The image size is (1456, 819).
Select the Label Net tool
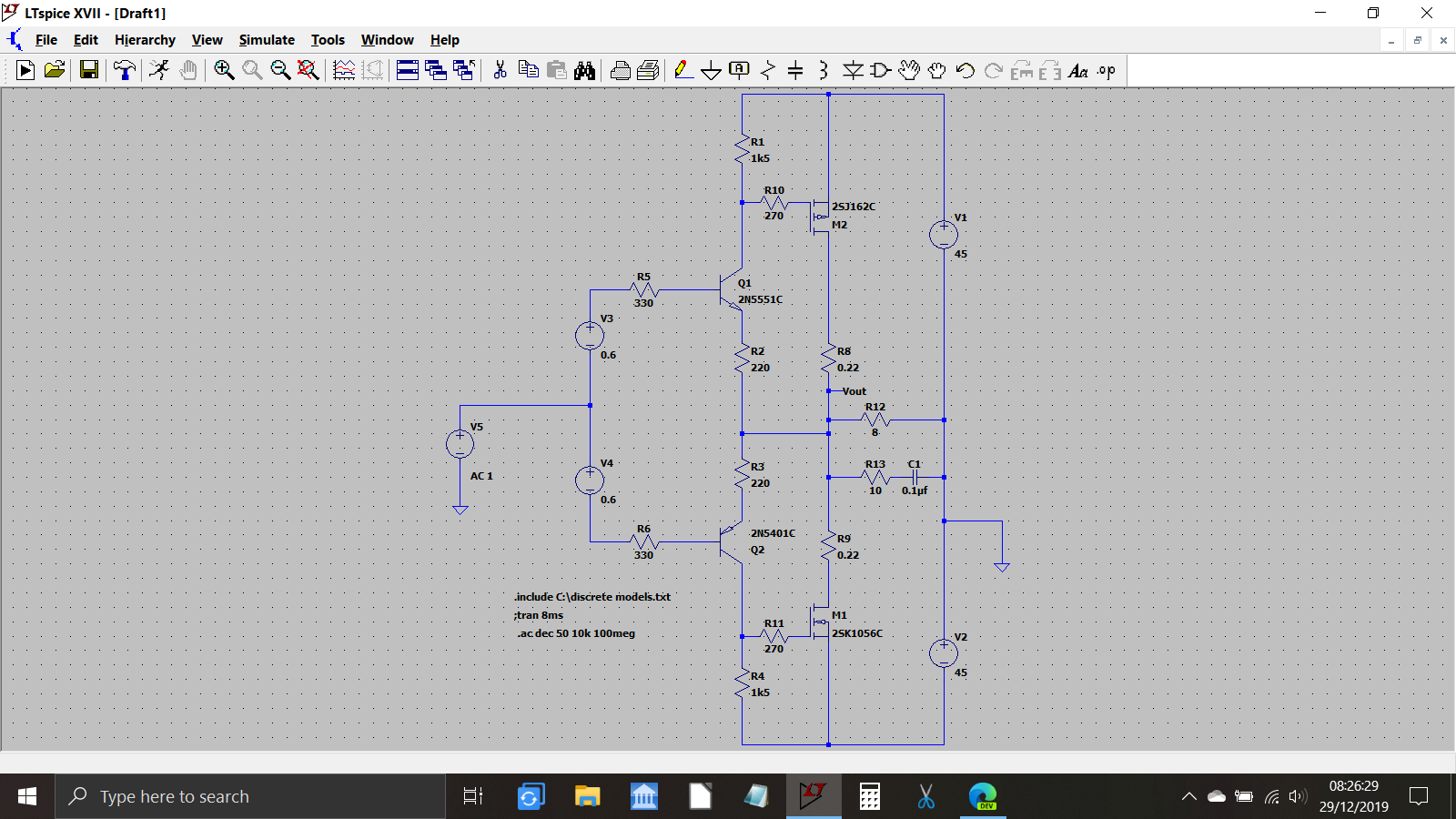[x=740, y=70]
